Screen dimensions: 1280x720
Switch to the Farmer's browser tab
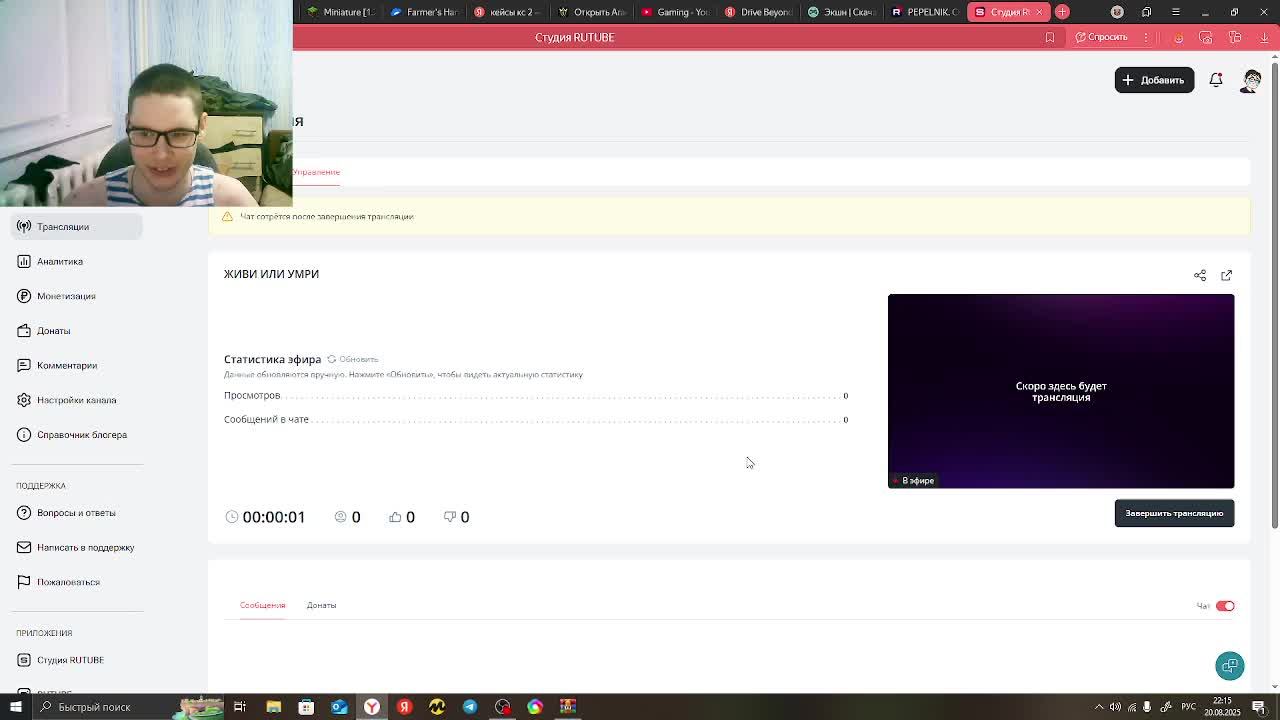[x=424, y=12]
